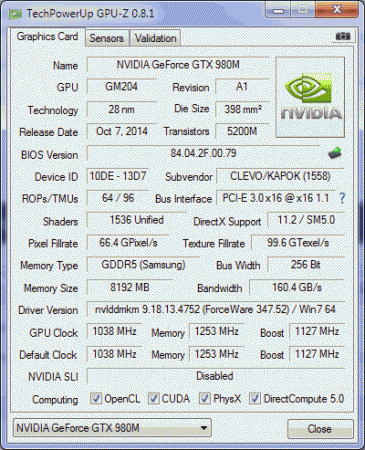This screenshot has height=450, width=365.
Task: Toggle the DirectCompute 5.0 checkbox
Action: pos(255,398)
